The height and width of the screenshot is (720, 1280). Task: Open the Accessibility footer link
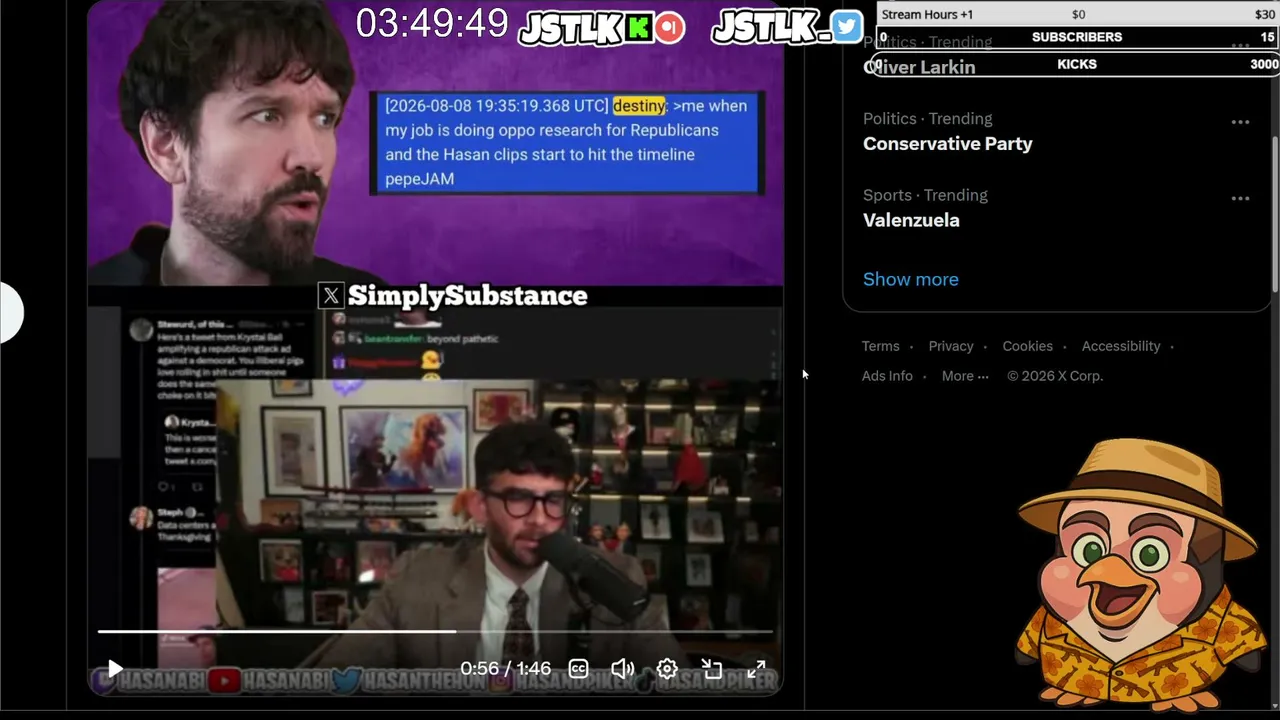pyautogui.click(x=1121, y=346)
